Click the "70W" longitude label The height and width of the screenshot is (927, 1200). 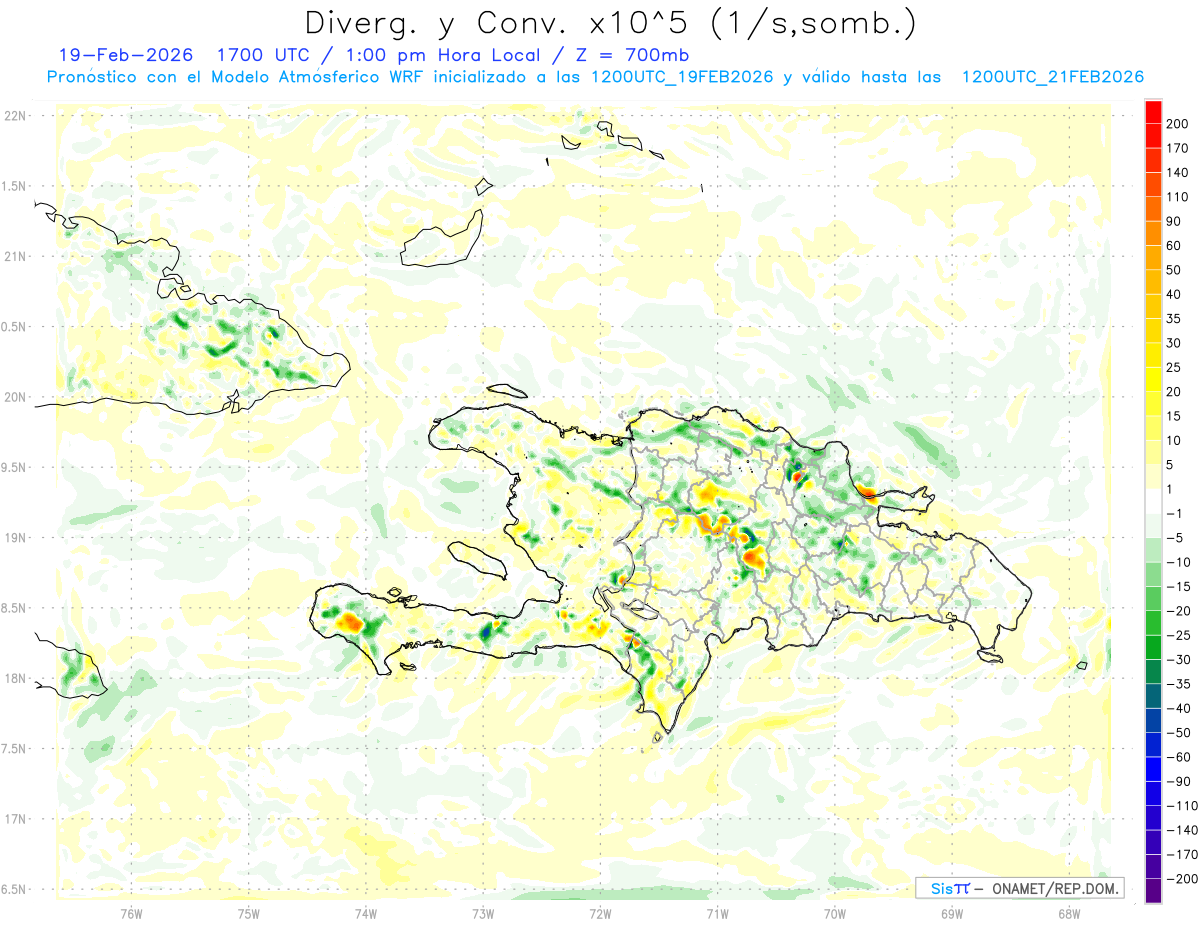click(x=835, y=913)
